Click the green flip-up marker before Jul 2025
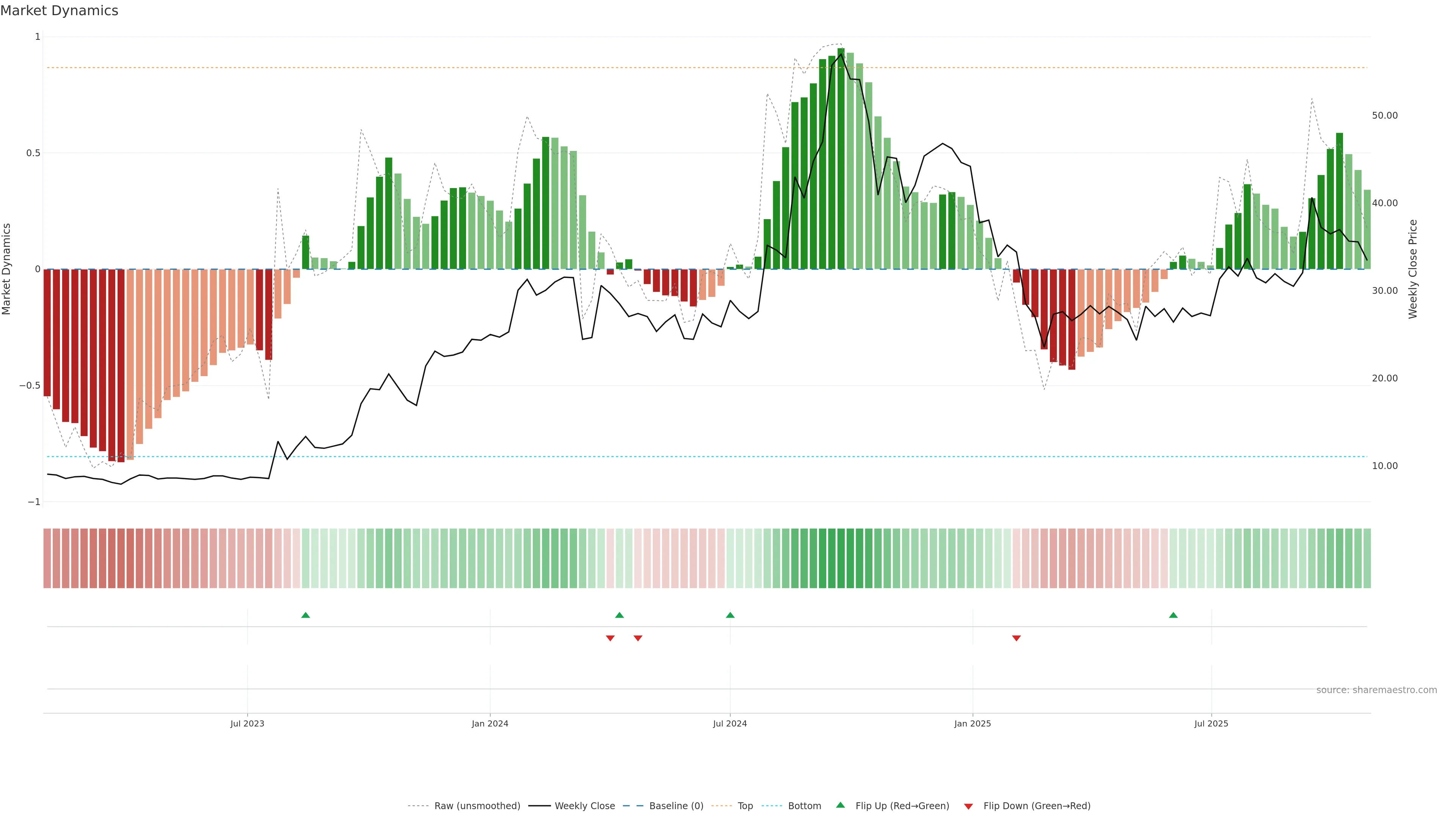 [x=1174, y=615]
